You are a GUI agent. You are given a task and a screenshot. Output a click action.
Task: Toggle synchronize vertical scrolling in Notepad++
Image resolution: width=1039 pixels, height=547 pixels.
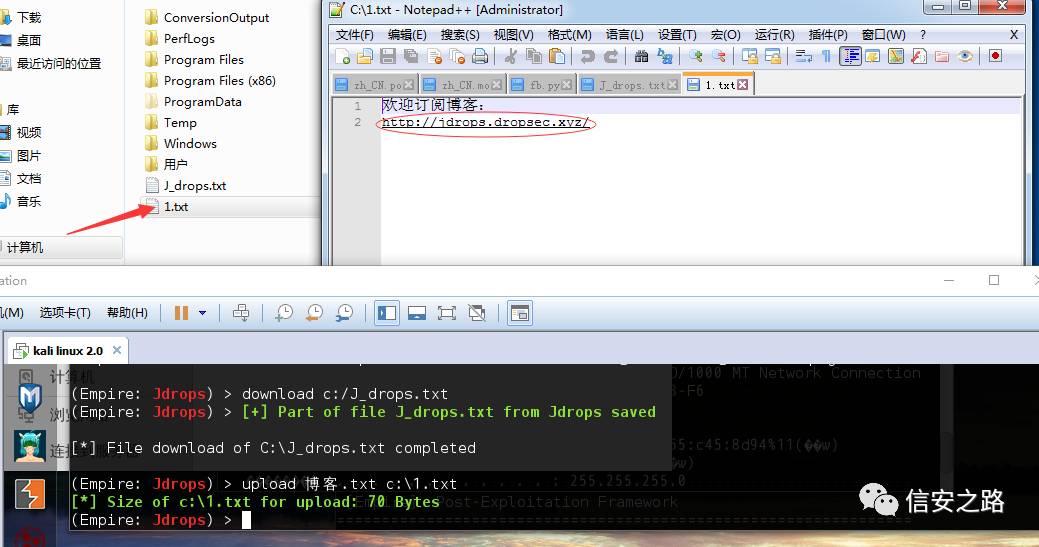tap(749, 56)
